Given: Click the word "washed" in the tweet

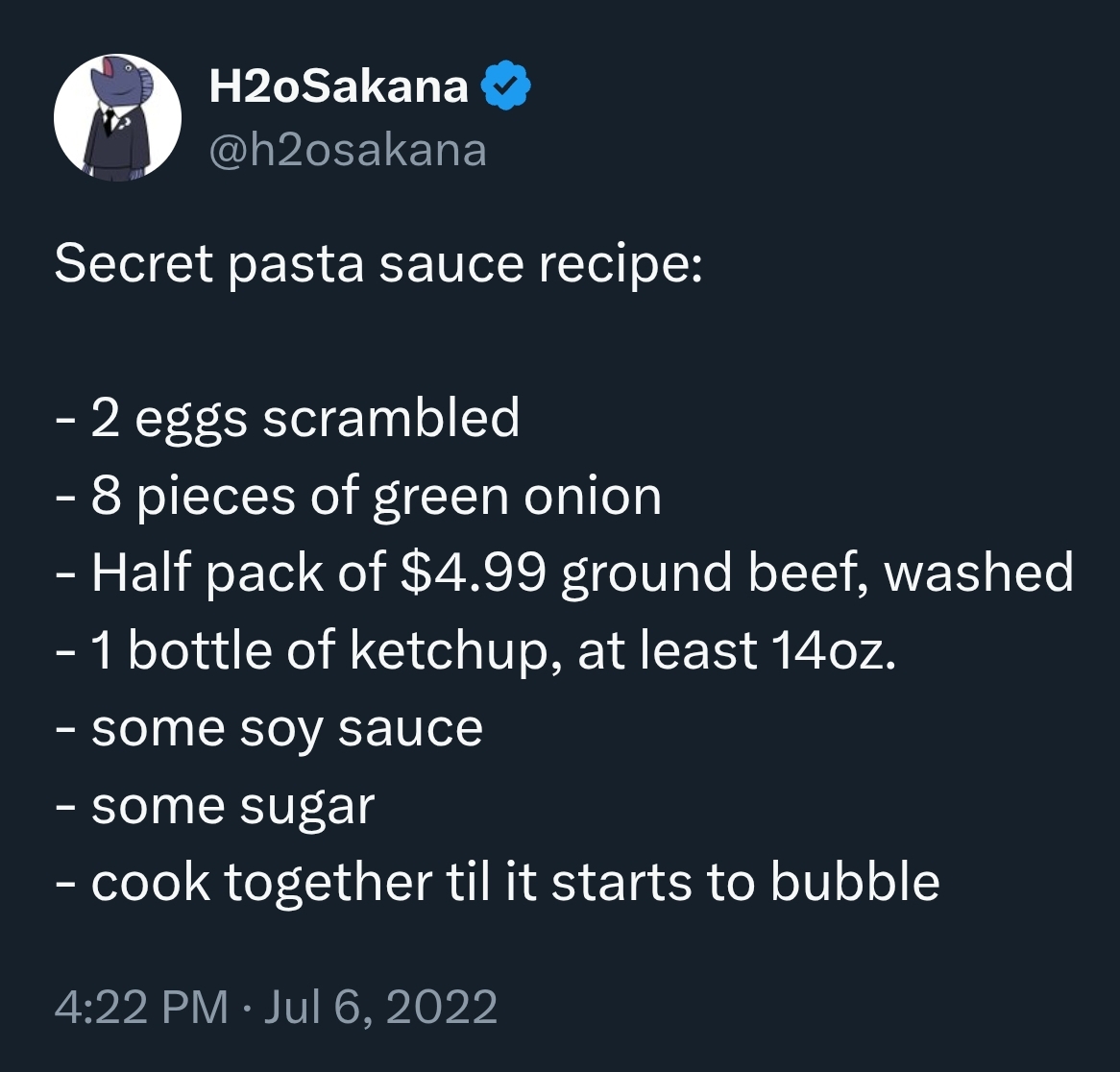Looking at the screenshot, I should [x=977, y=573].
